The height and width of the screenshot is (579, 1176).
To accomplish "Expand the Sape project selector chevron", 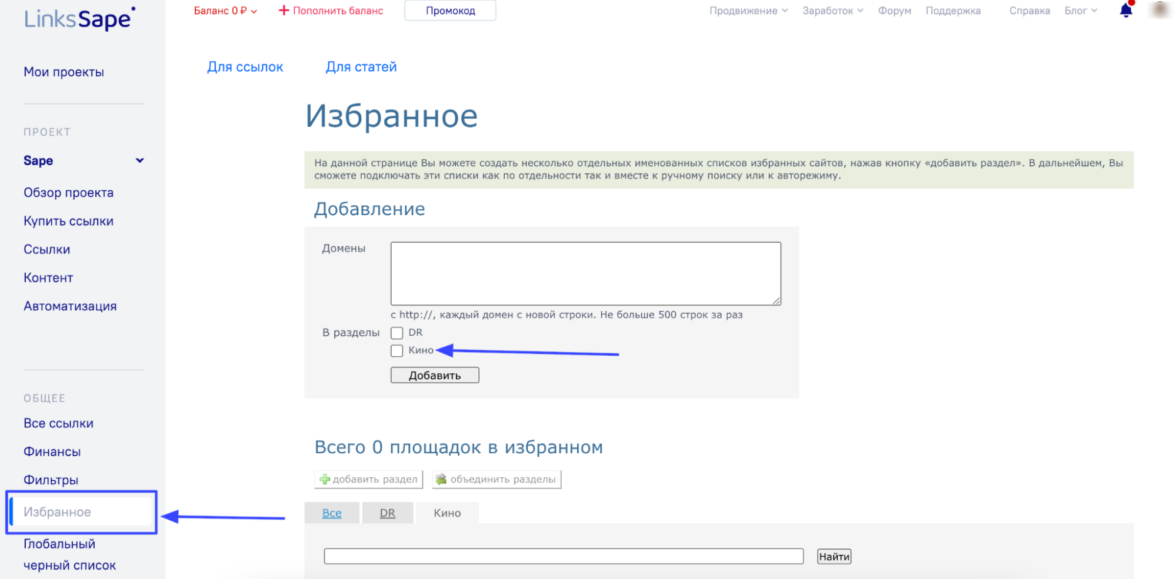I will click(x=140, y=160).
